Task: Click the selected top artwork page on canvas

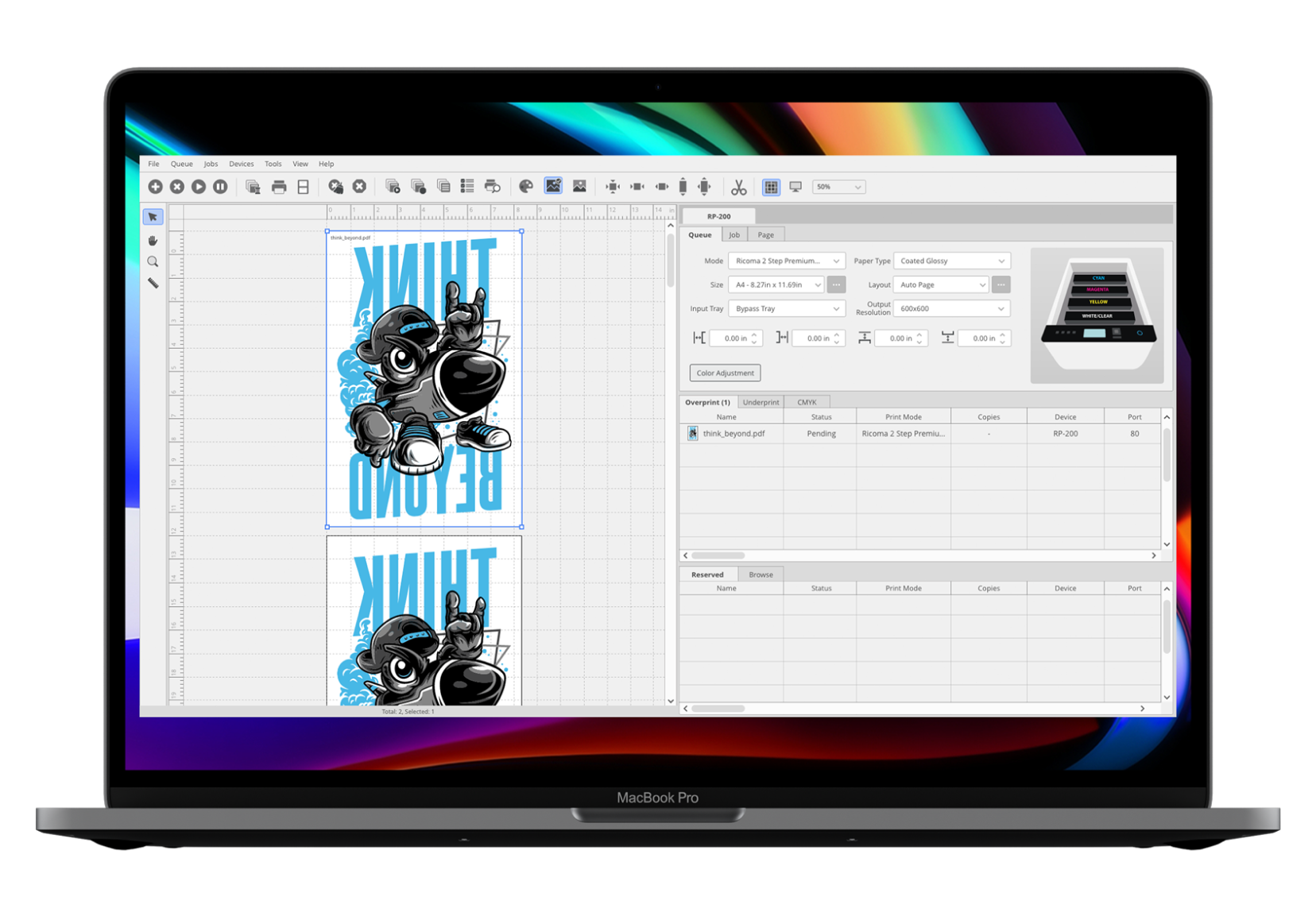Action: click(x=424, y=379)
